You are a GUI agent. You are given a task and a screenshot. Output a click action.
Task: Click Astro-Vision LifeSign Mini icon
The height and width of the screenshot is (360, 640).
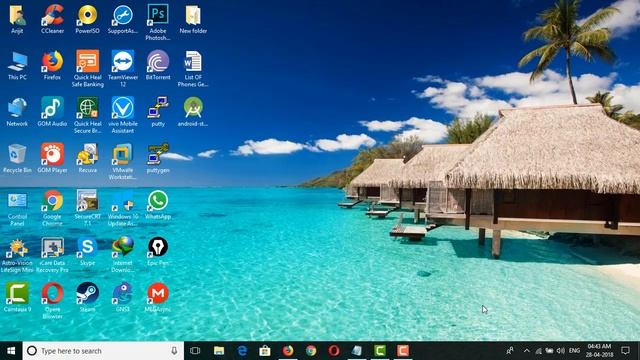[17, 255]
